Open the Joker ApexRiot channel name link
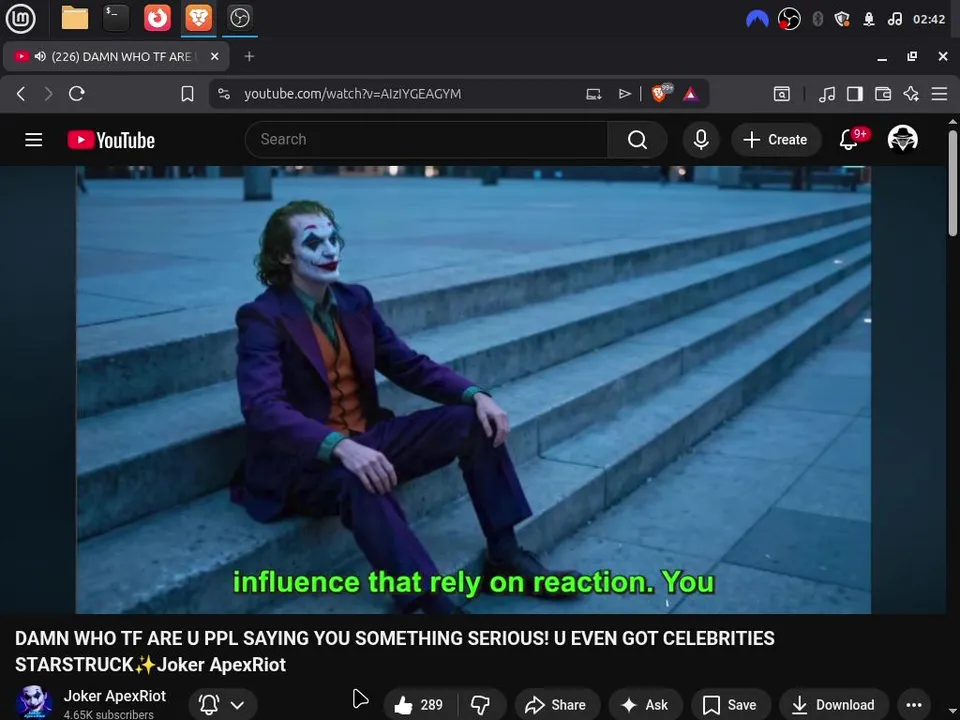 114,696
